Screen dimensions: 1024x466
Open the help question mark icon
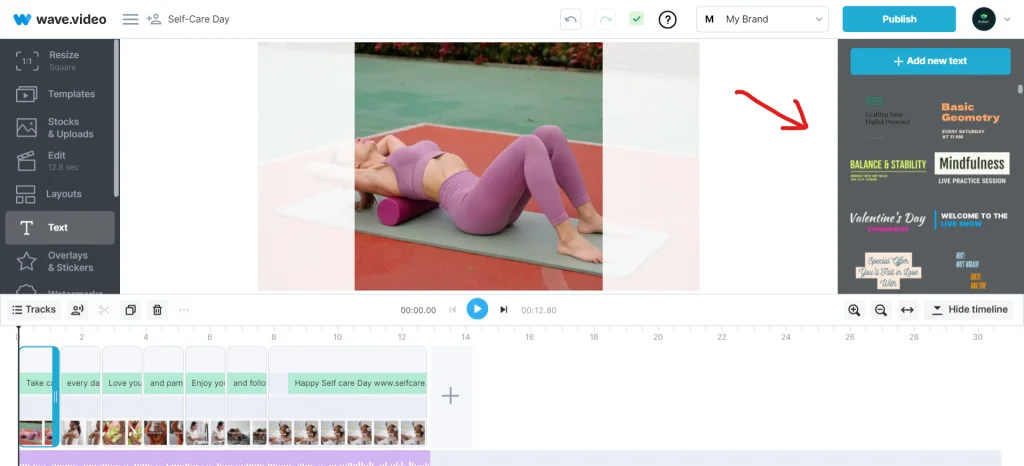pyautogui.click(x=667, y=19)
